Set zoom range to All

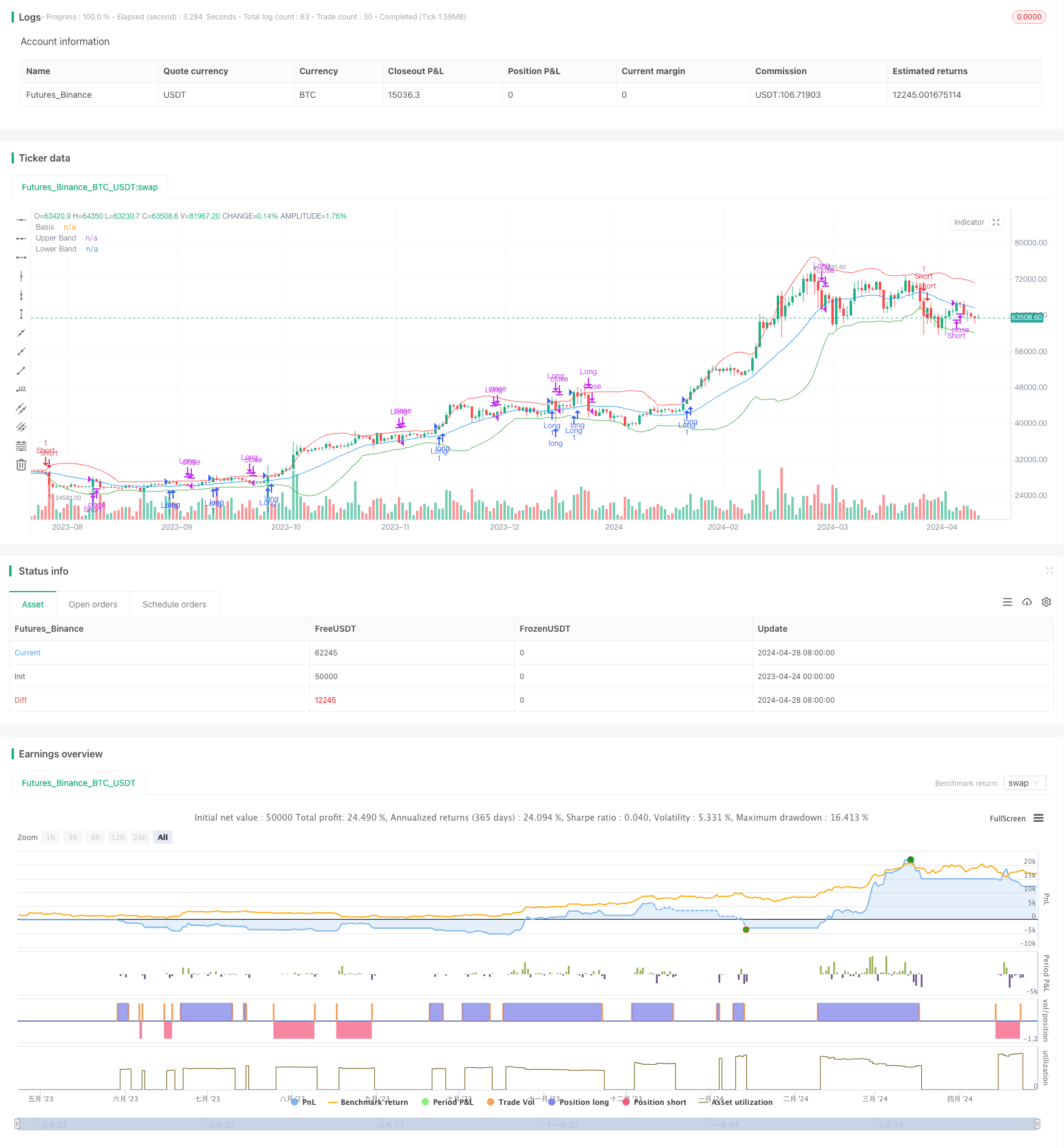tap(163, 837)
